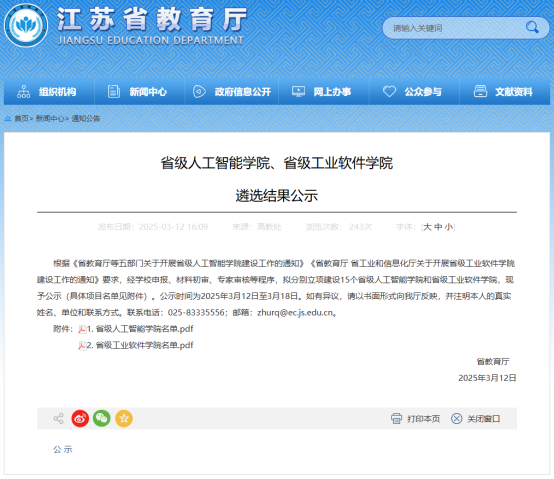Click the Jiangsu Education Department logo

point(26,25)
